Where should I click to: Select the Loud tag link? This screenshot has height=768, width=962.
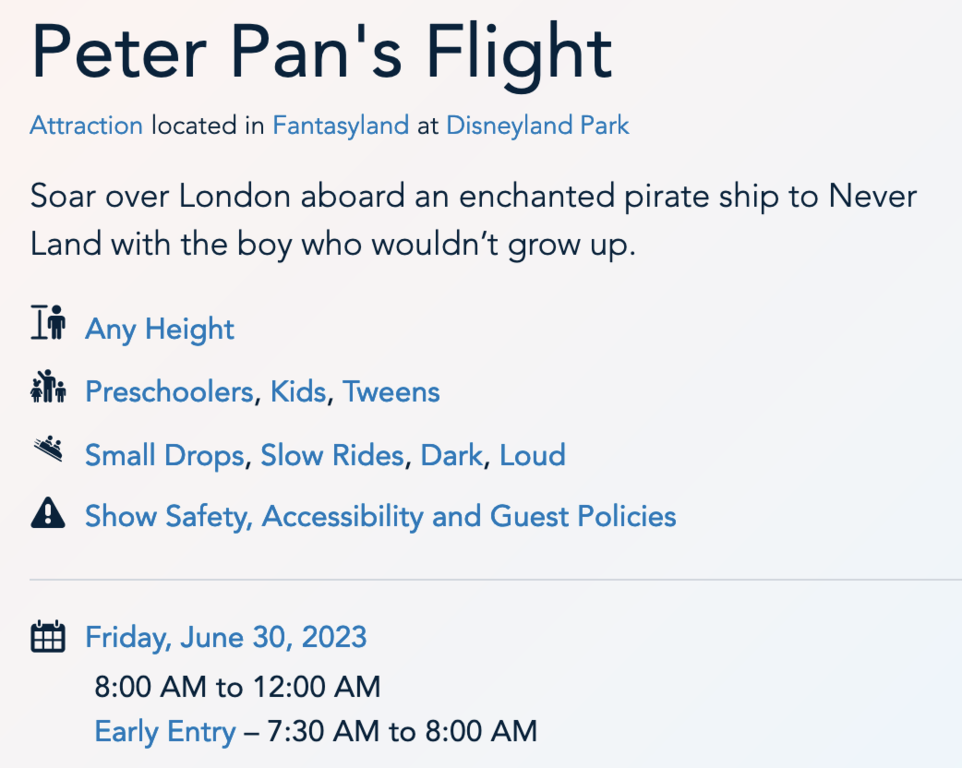tap(532, 456)
